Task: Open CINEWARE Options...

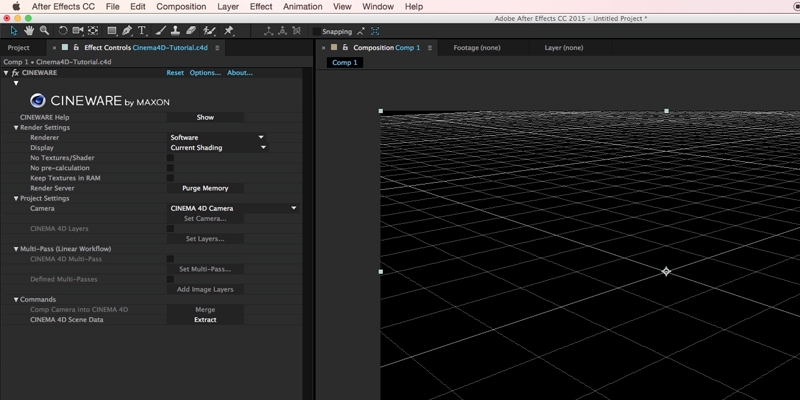Action: point(205,73)
